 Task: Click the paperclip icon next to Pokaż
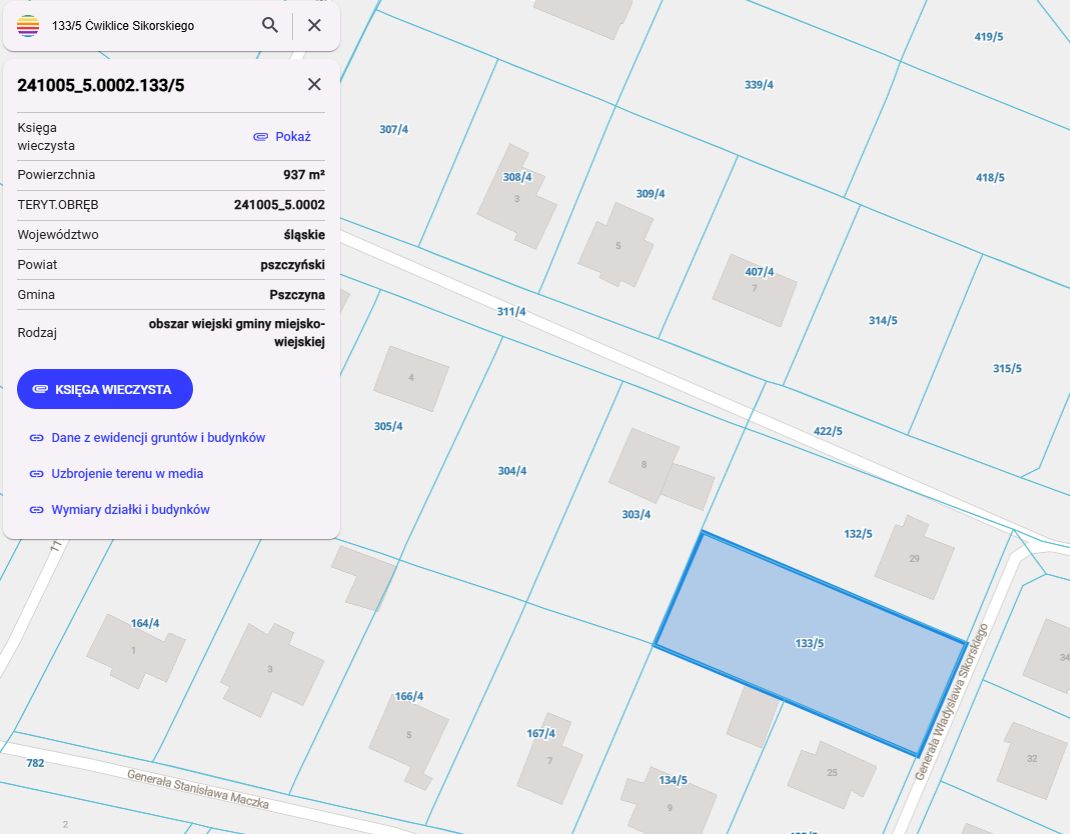261,136
